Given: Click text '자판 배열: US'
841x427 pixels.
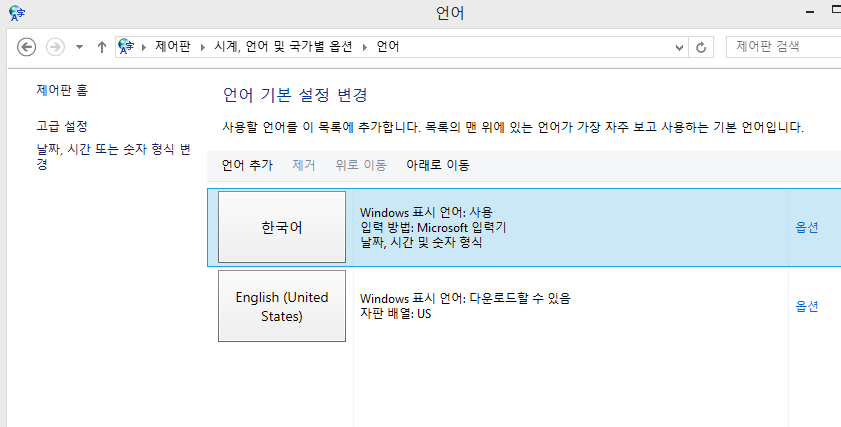Looking at the screenshot, I should tap(395, 313).
